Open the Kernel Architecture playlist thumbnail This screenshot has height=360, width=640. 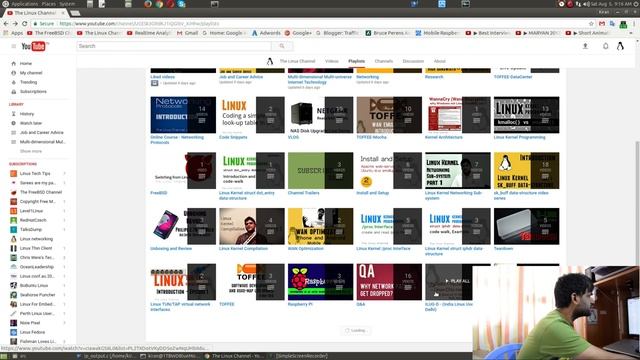[x=458, y=115]
